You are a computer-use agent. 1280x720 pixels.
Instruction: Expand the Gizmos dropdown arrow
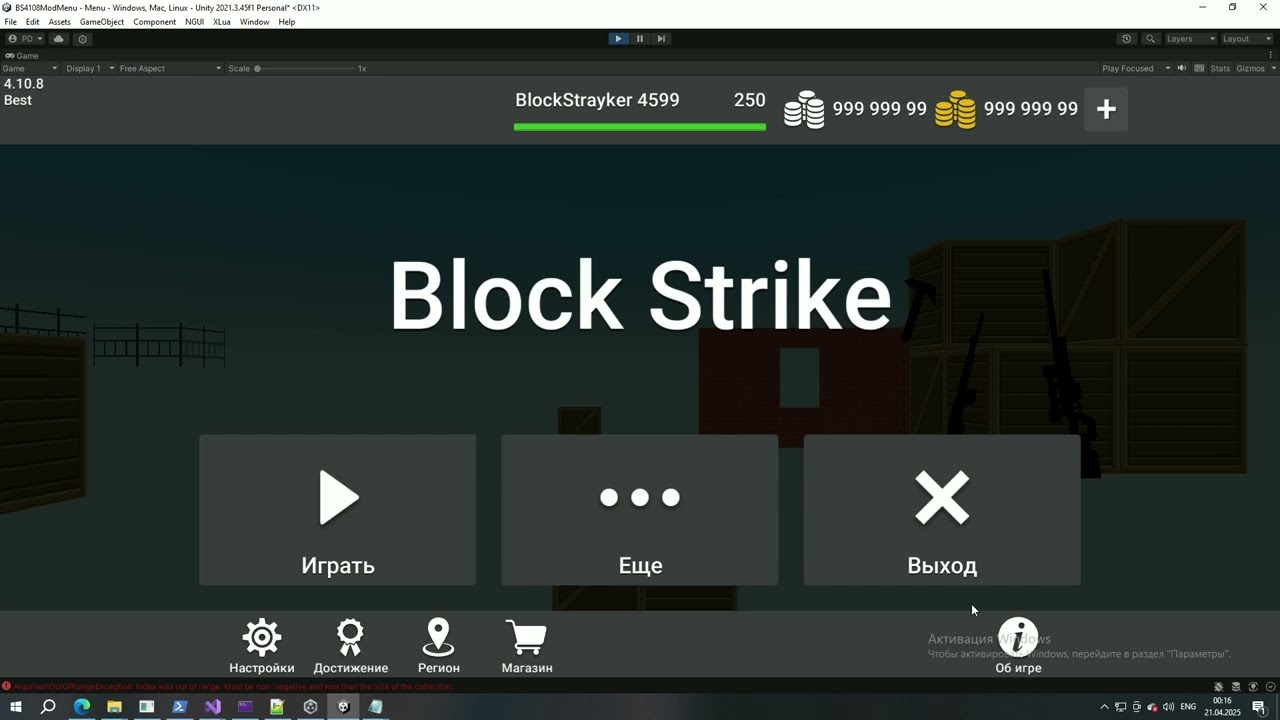[1273, 69]
